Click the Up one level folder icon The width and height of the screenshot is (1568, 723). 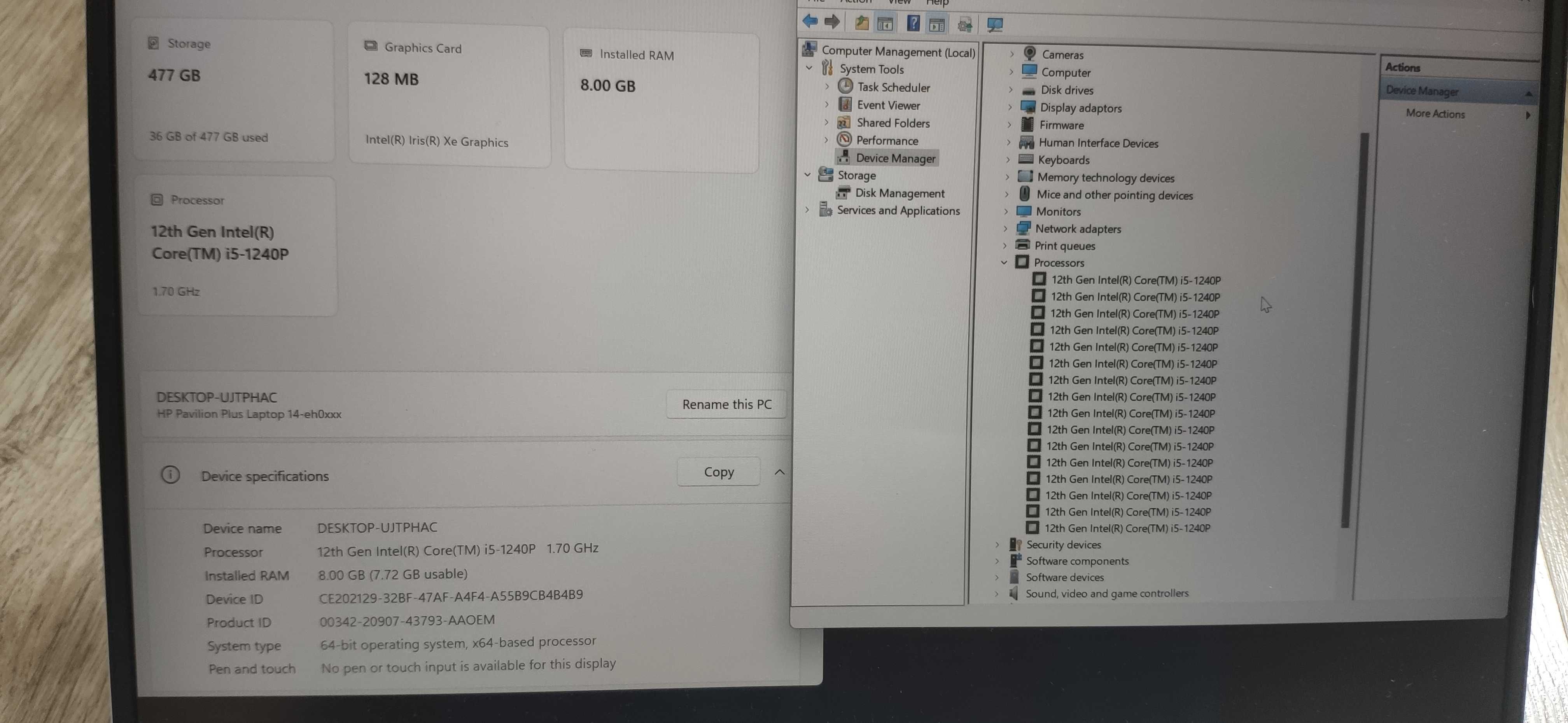(861, 23)
